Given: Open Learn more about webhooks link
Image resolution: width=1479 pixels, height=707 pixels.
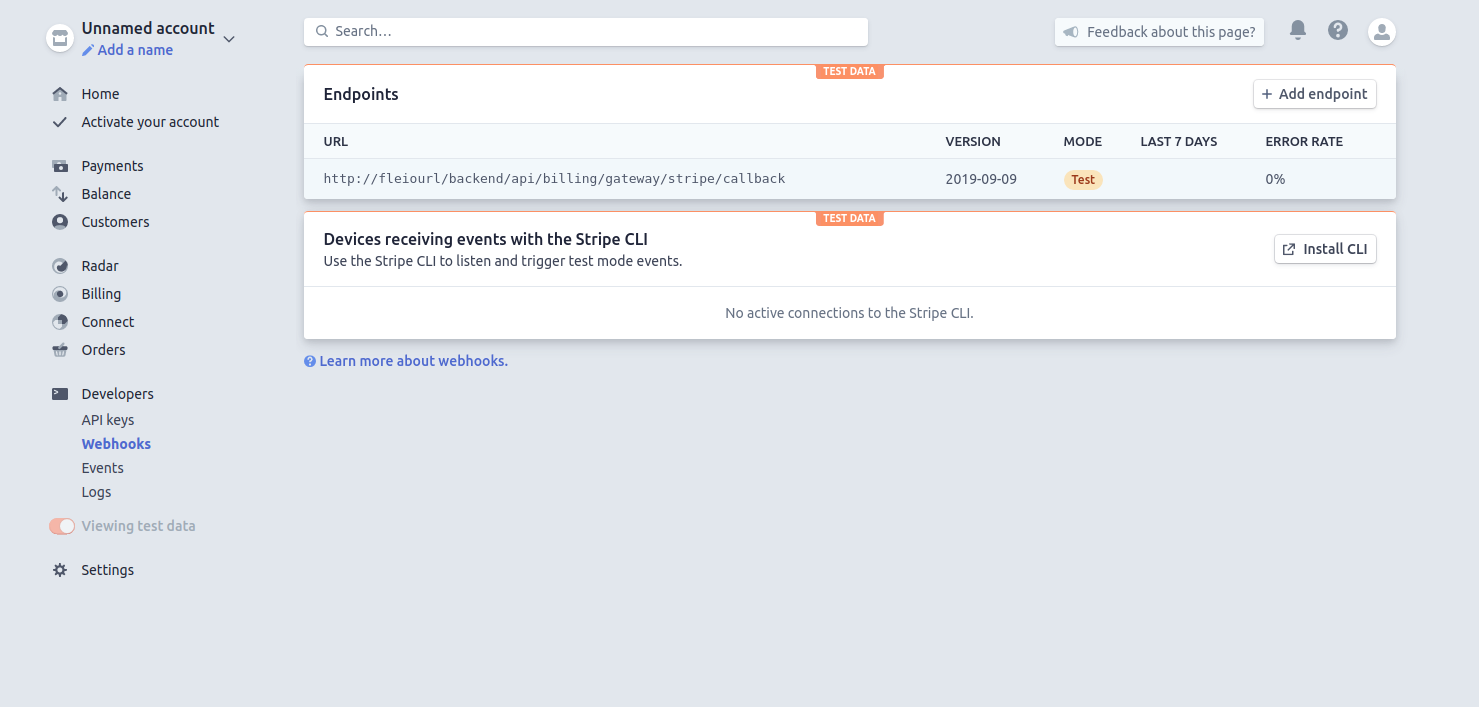Looking at the screenshot, I should pos(413,361).
